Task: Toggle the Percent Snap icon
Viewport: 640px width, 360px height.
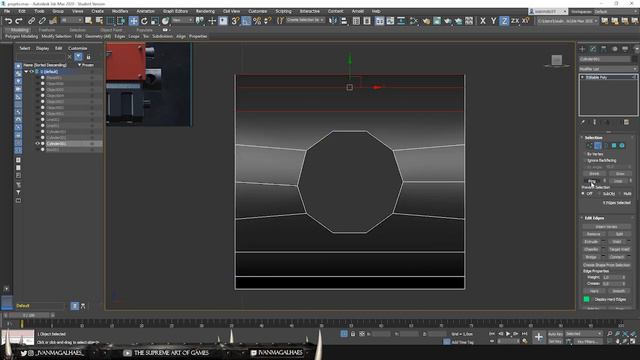Action: (x=257, y=20)
